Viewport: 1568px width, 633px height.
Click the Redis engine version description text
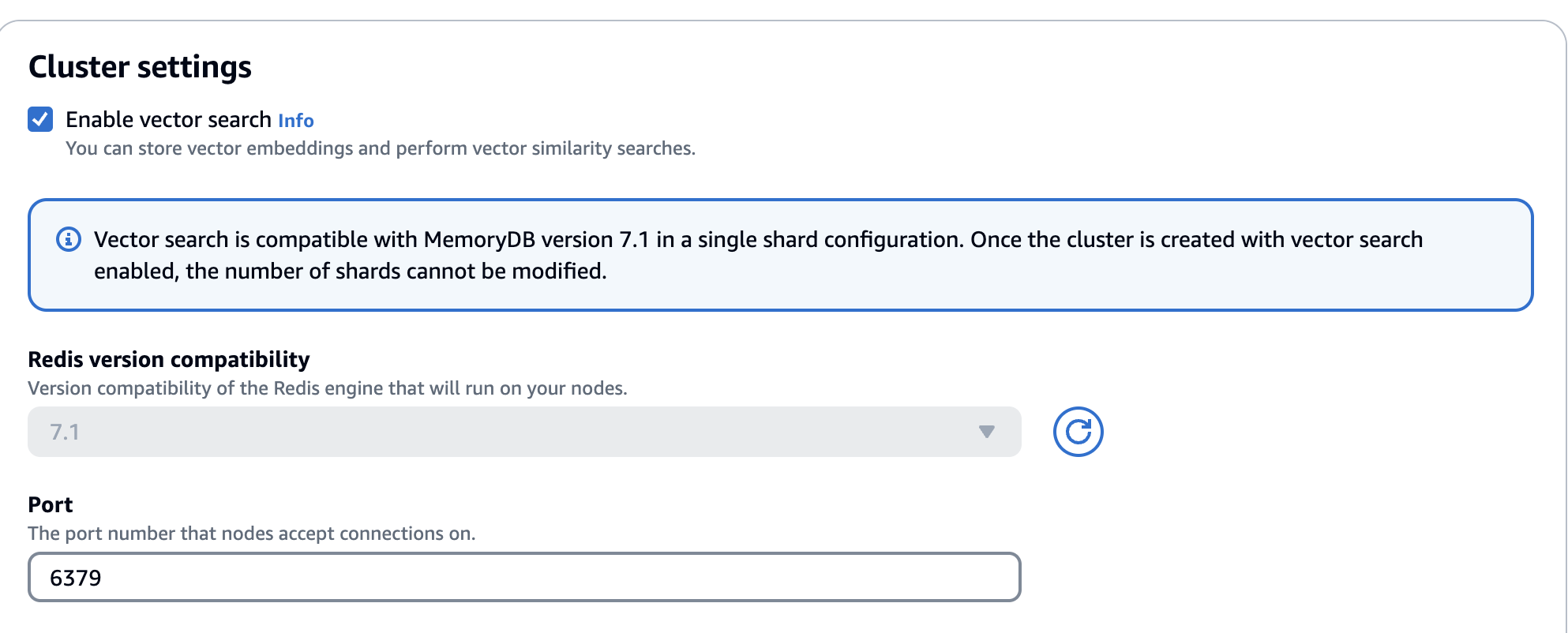pyautogui.click(x=327, y=388)
